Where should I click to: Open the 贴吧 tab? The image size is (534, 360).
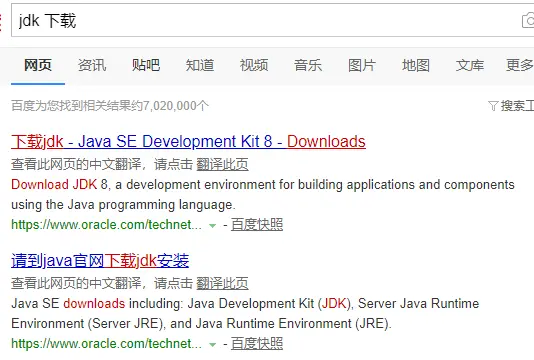coord(146,65)
